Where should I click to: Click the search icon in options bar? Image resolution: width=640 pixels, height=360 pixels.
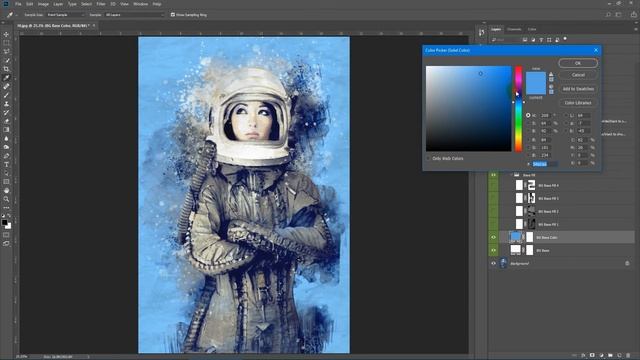point(608,15)
